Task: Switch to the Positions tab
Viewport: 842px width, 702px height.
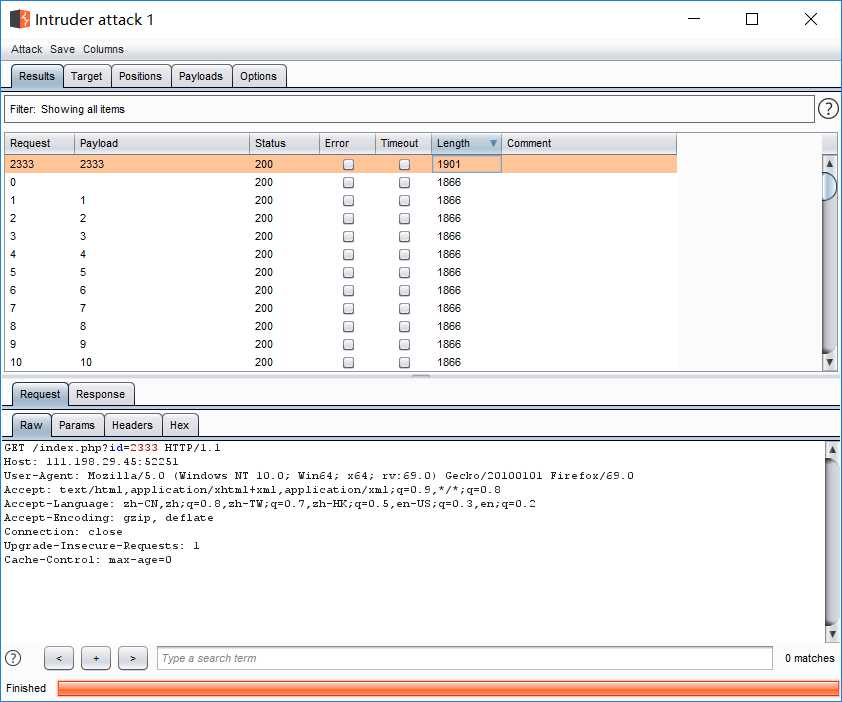Action: coord(140,76)
